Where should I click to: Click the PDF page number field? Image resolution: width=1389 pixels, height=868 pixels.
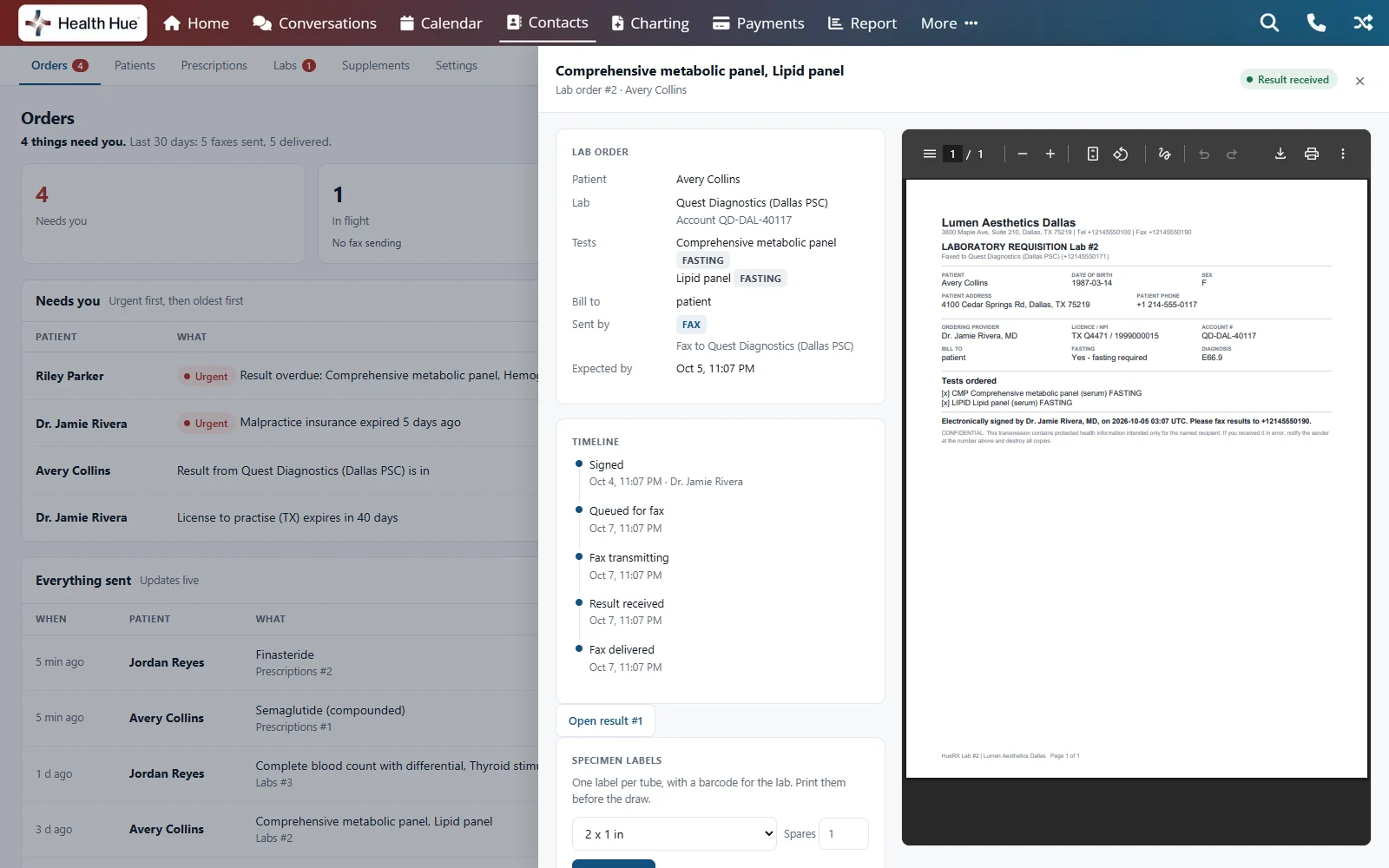952,154
